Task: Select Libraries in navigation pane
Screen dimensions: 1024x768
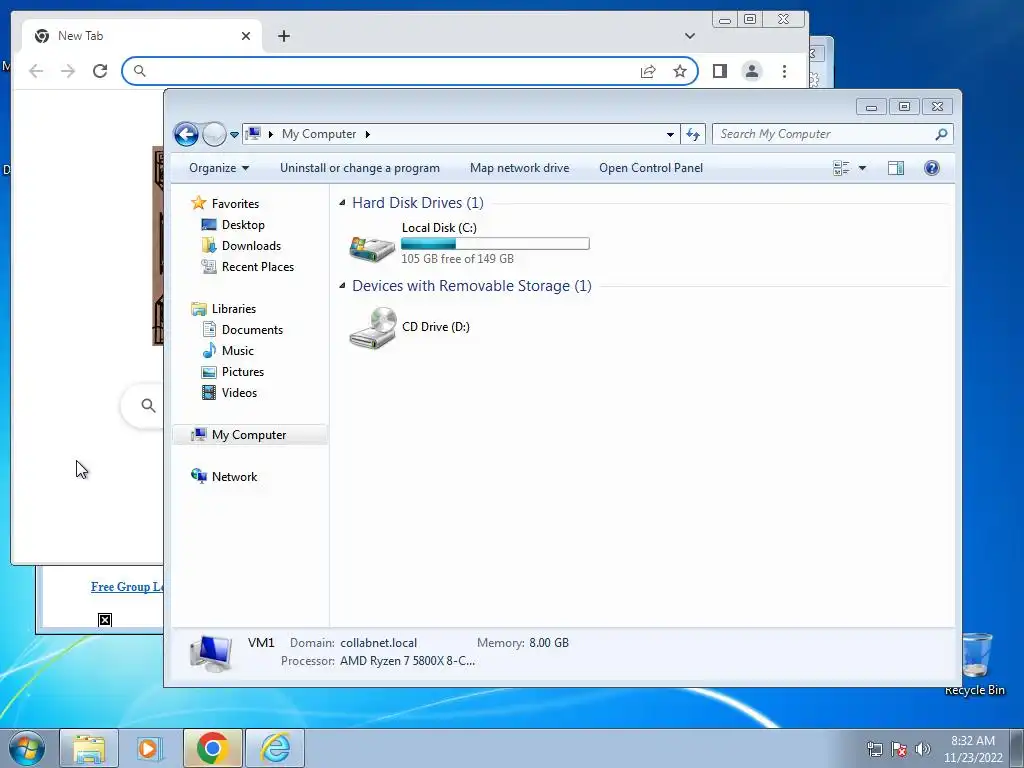Action: (223, 309)
